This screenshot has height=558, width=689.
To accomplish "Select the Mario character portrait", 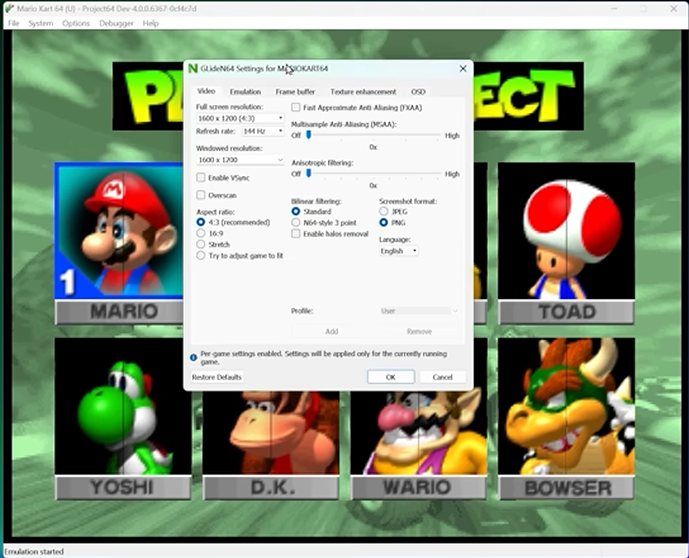I will click(x=119, y=231).
